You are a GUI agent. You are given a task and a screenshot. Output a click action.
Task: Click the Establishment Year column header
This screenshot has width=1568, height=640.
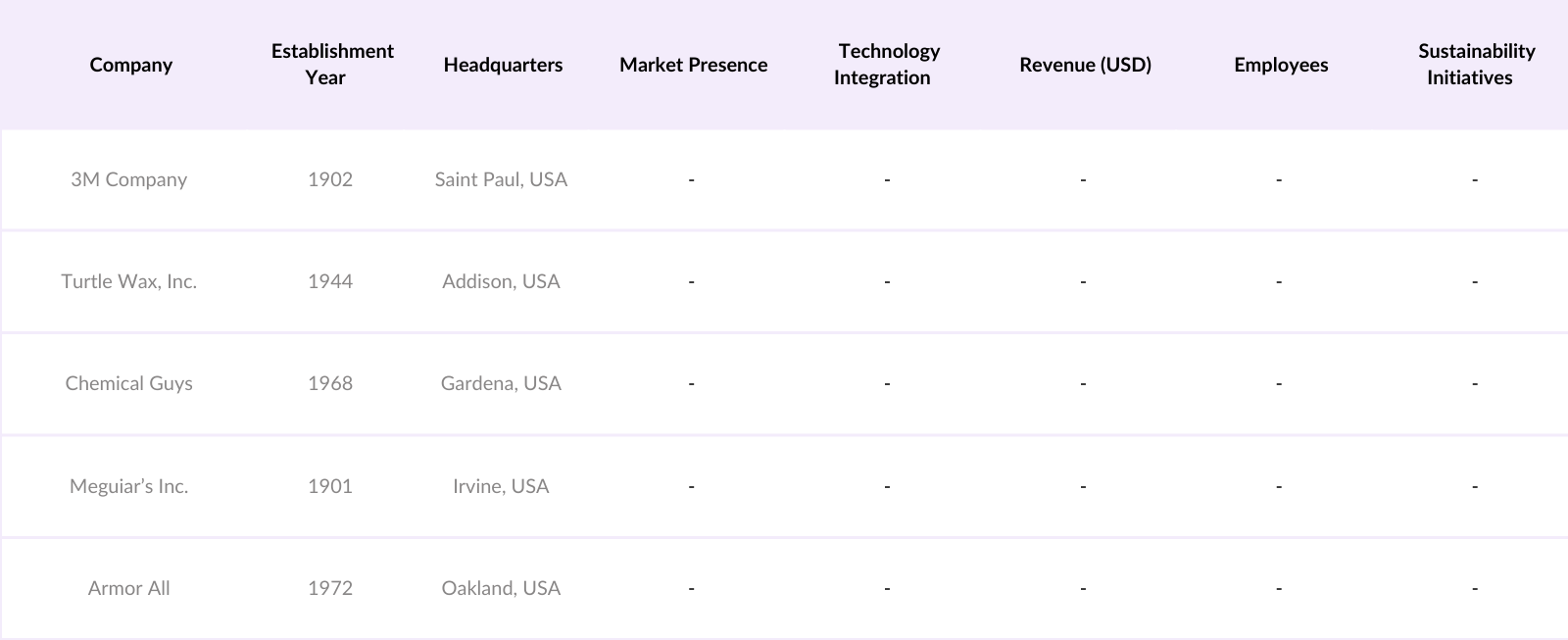click(332, 65)
